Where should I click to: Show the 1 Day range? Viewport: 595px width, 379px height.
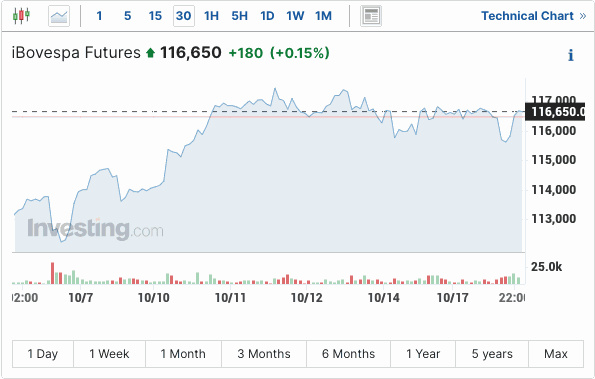tap(43, 354)
